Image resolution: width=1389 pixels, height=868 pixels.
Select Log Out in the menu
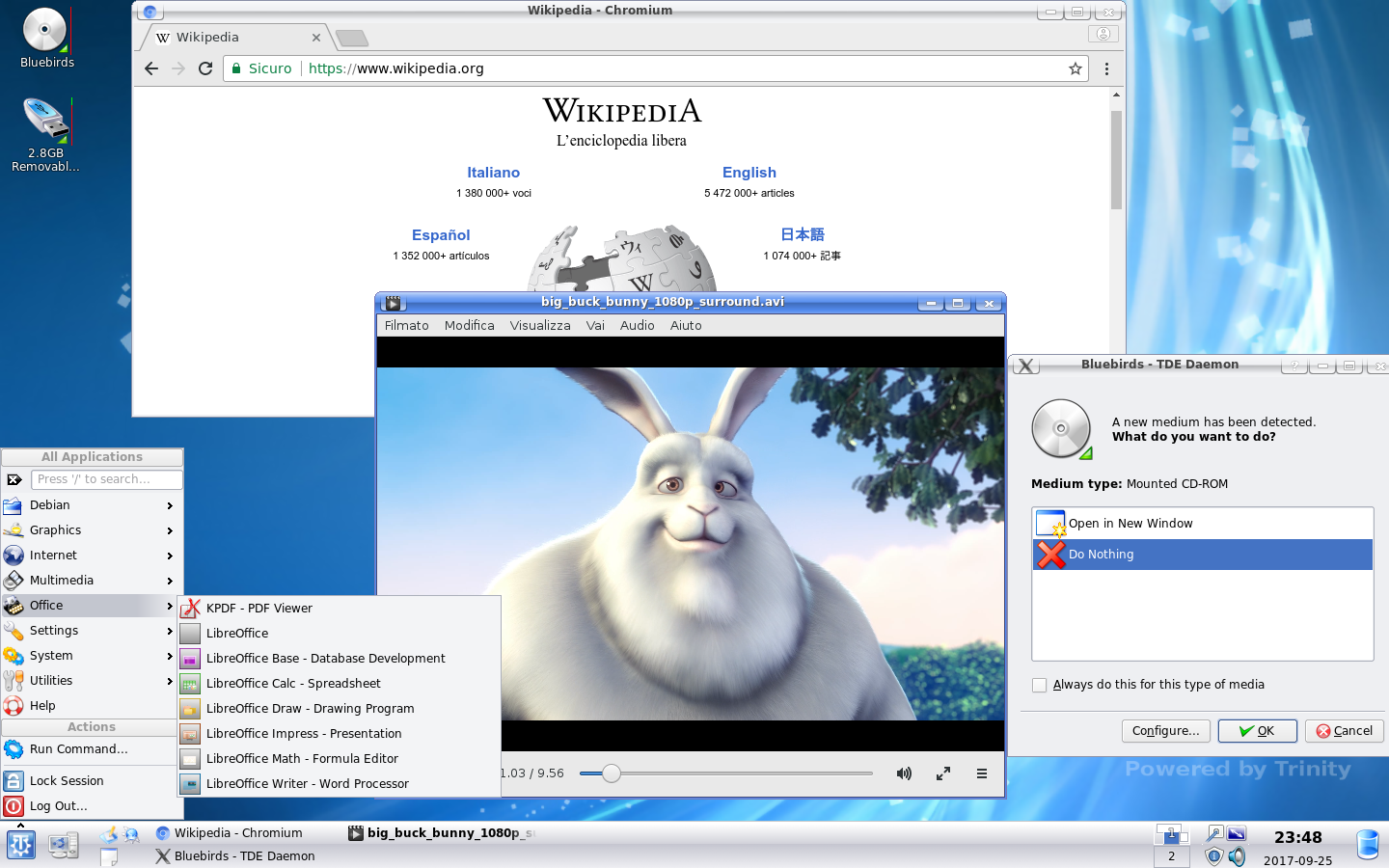tap(92, 806)
